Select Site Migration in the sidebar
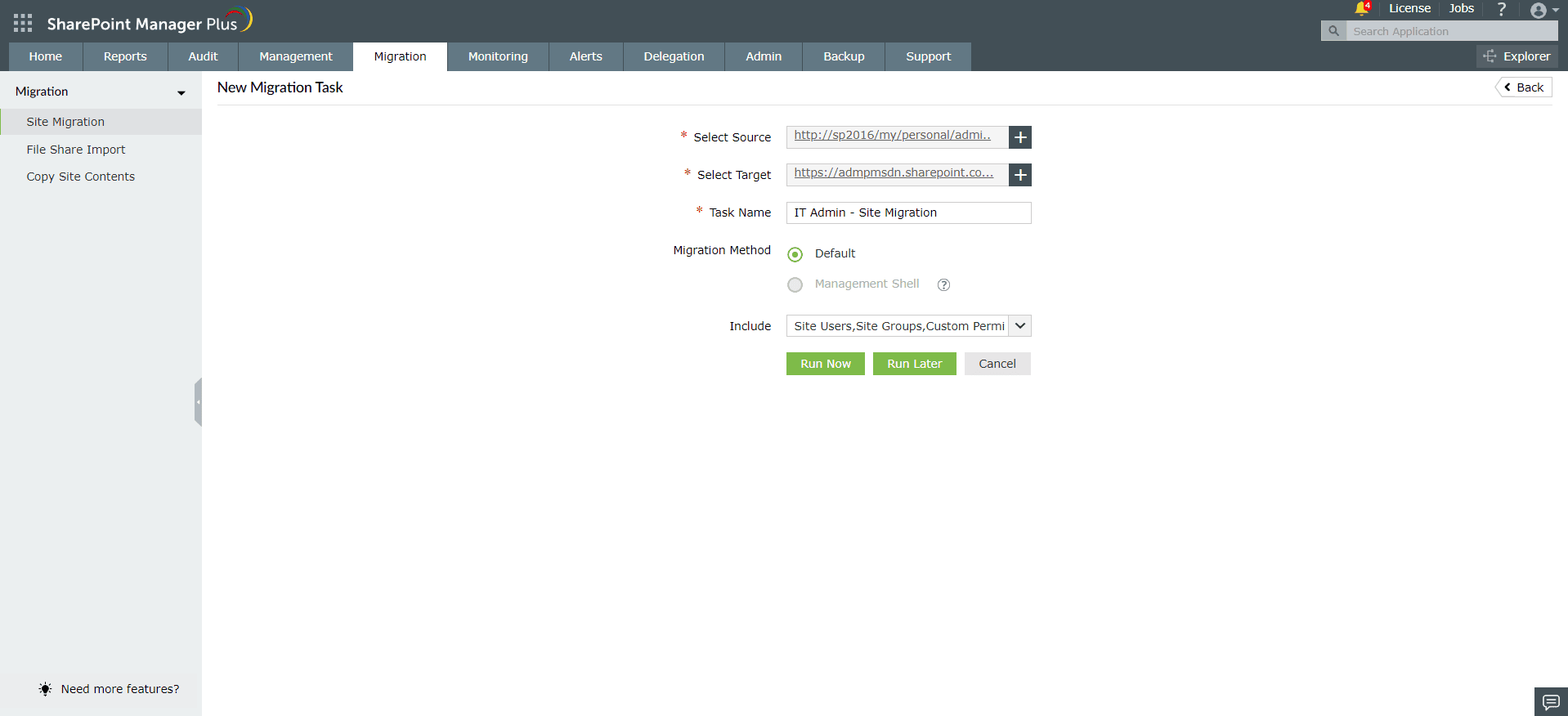The height and width of the screenshot is (716, 1568). coord(101,122)
